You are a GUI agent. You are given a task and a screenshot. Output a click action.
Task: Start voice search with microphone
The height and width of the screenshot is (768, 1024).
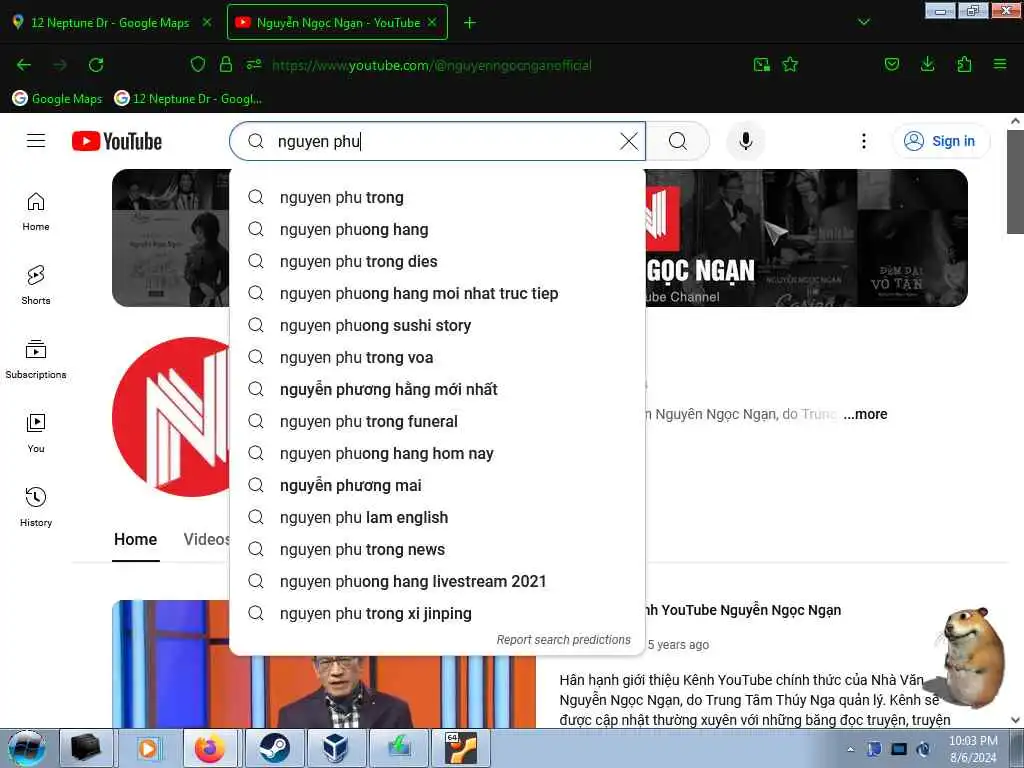click(746, 141)
